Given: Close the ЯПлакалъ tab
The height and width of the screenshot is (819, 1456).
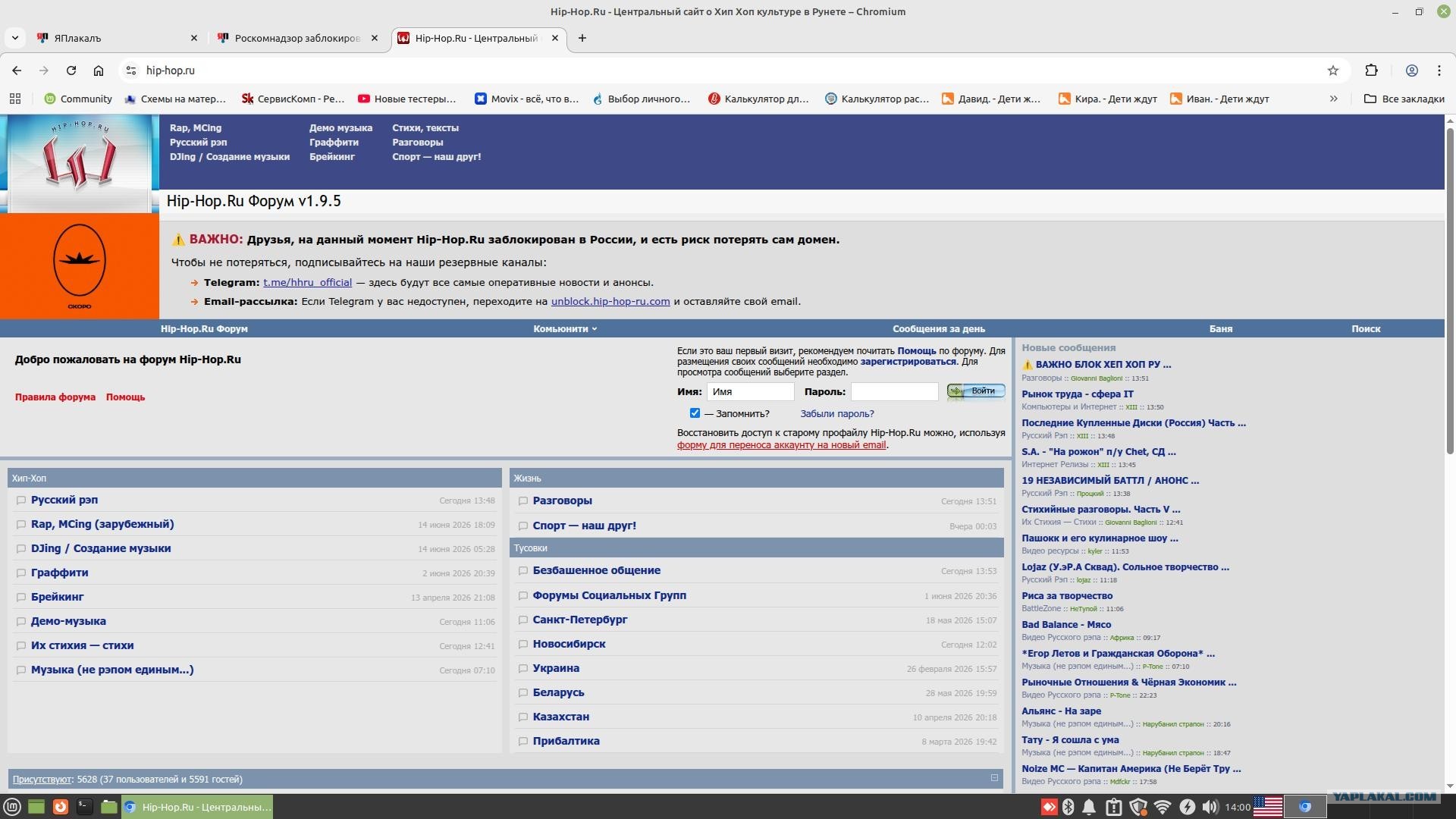Looking at the screenshot, I should 194,38.
